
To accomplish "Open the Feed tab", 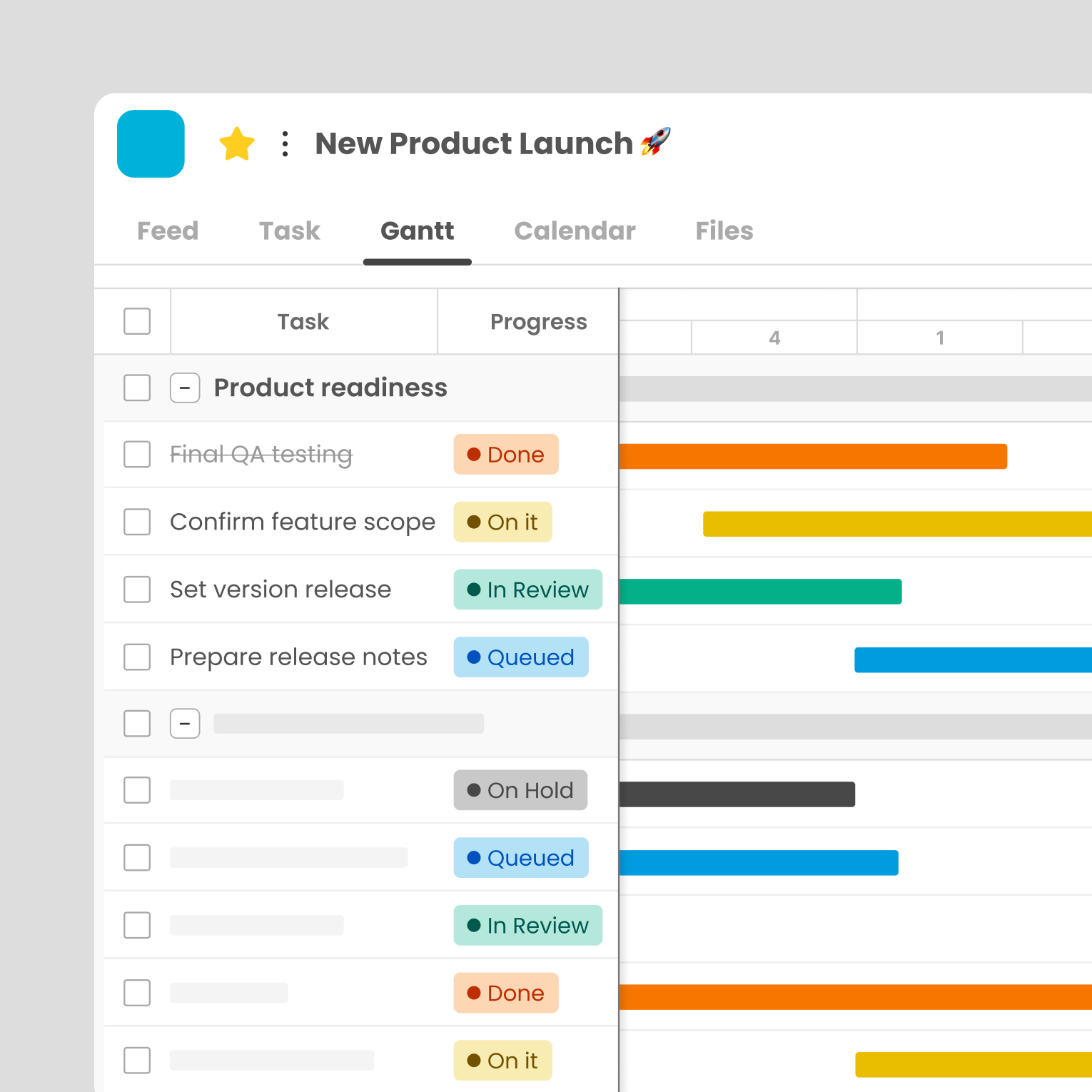I will [168, 231].
